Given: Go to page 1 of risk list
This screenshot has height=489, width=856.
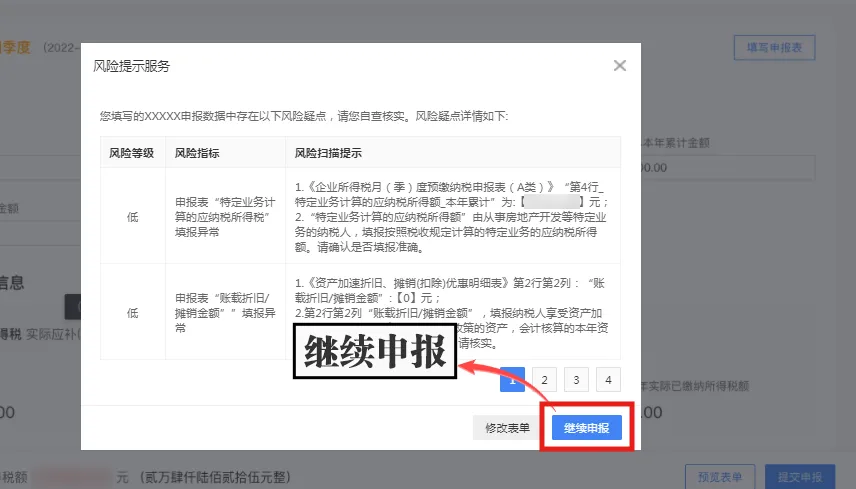Looking at the screenshot, I should pyautogui.click(x=512, y=380).
